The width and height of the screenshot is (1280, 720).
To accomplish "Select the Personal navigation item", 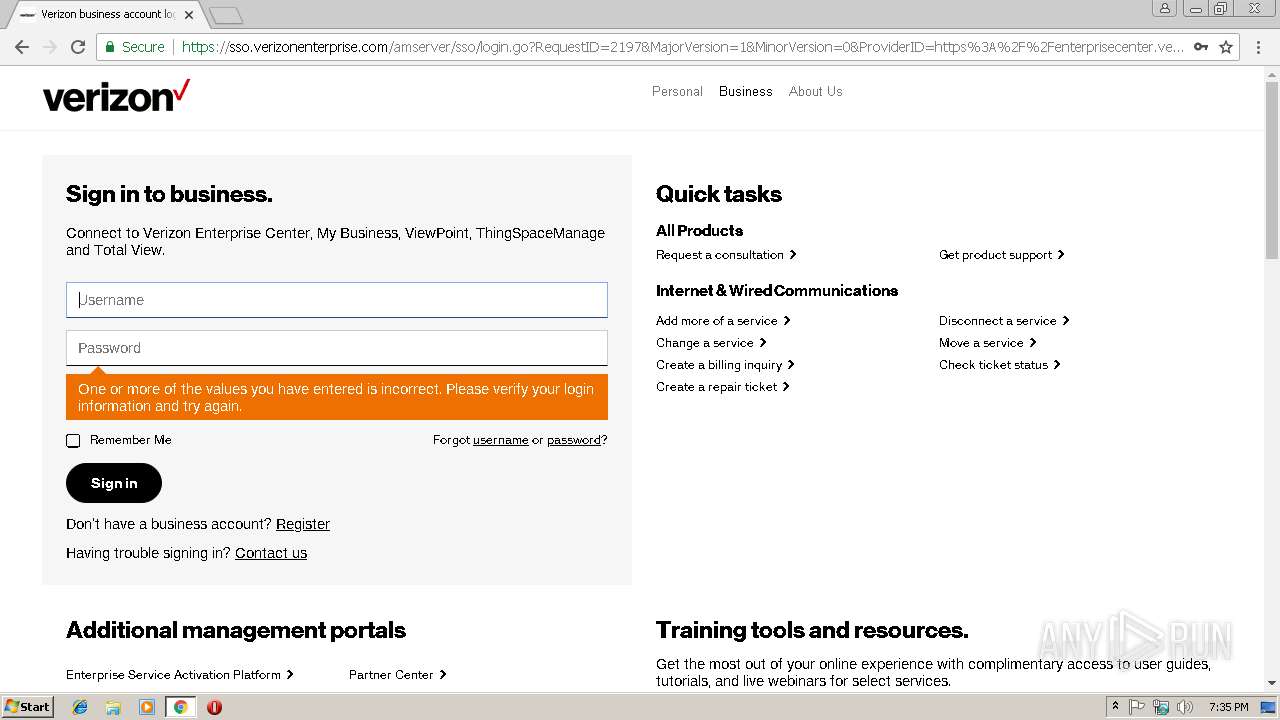I will (x=677, y=91).
